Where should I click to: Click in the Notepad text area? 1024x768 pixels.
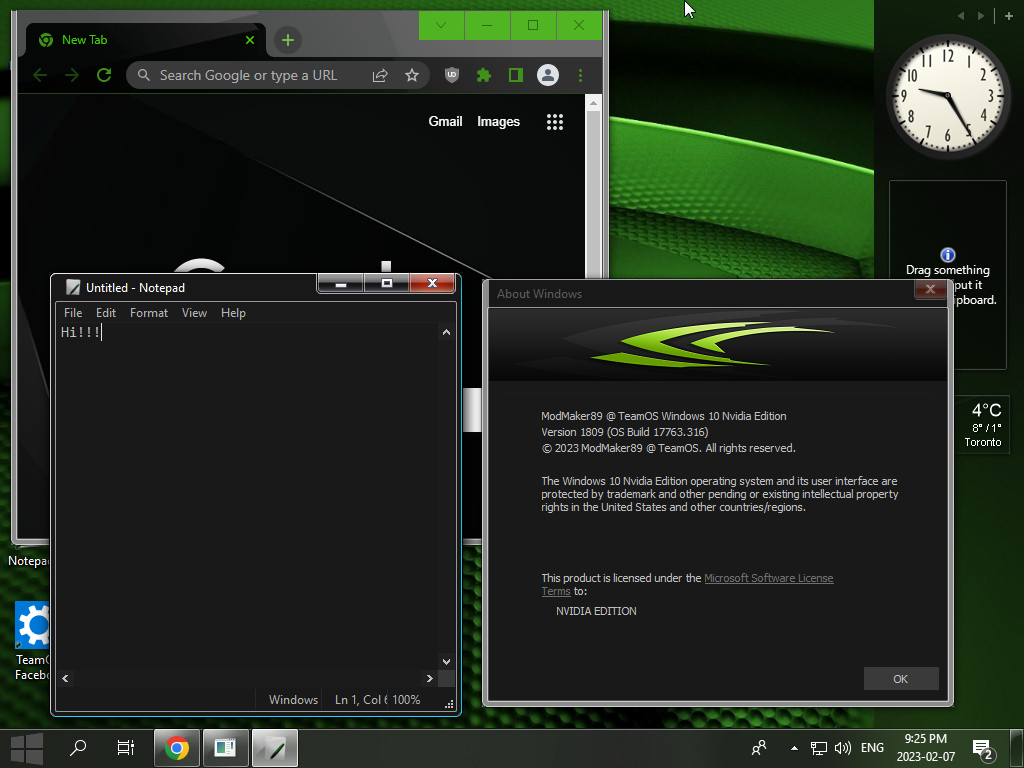click(x=247, y=496)
